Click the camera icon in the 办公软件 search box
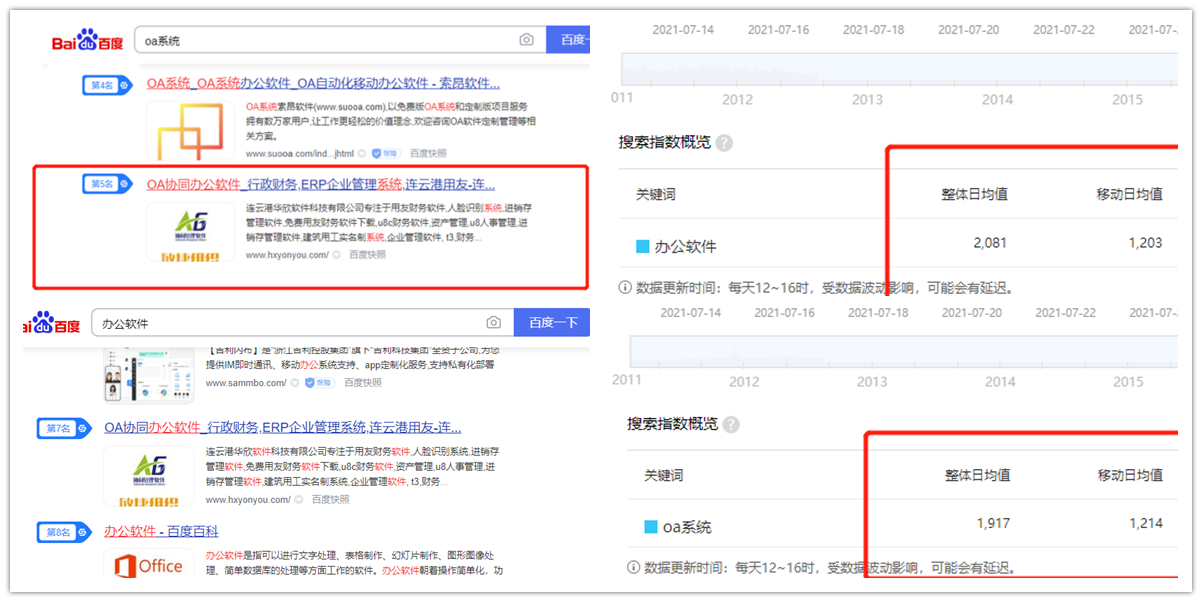 [x=493, y=323]
